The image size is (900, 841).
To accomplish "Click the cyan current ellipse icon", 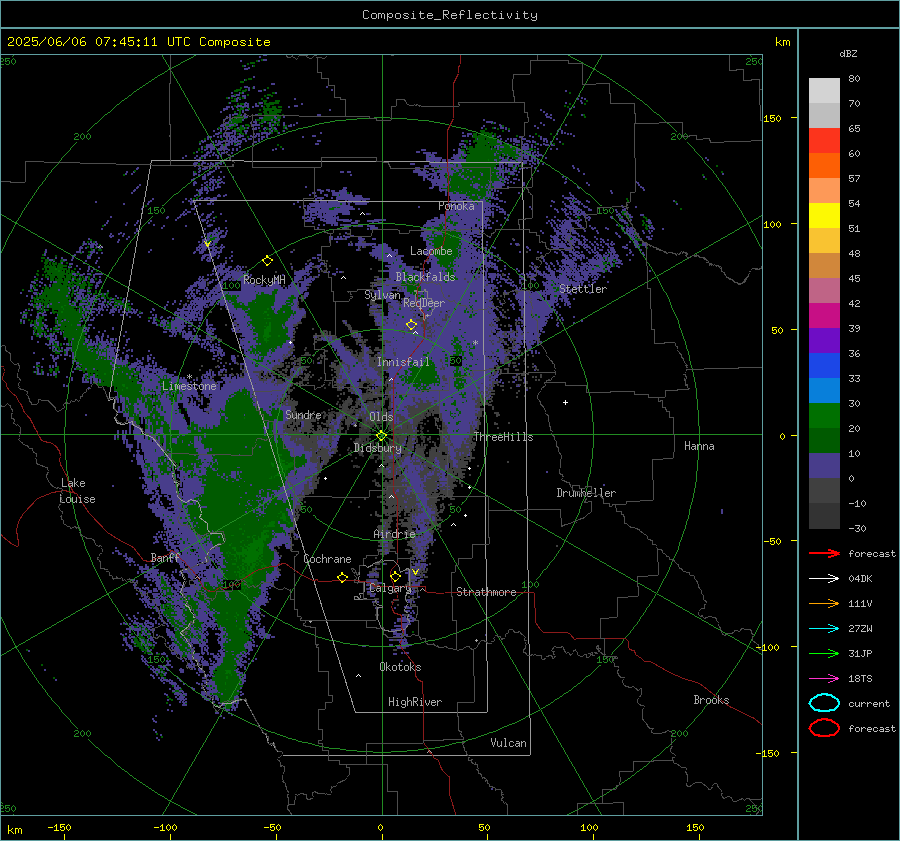I will [824, 703].
